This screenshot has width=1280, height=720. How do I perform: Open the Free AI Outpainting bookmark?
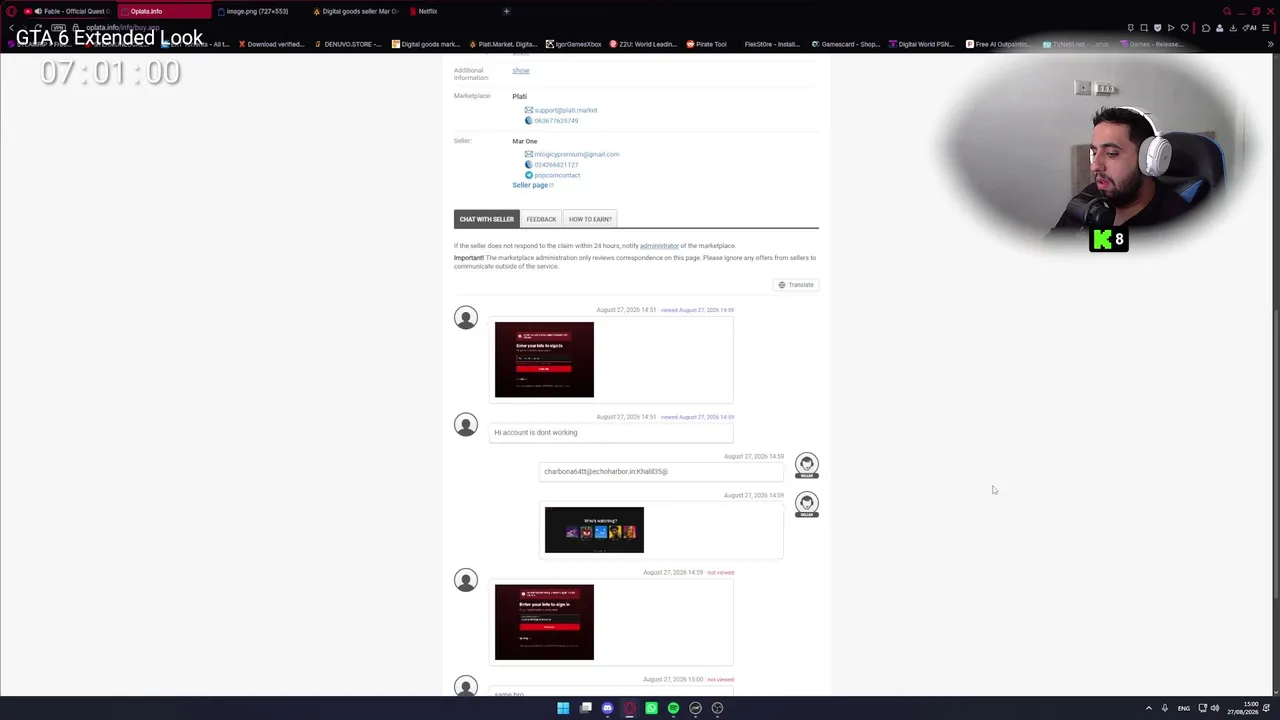(x=998, y=44)
